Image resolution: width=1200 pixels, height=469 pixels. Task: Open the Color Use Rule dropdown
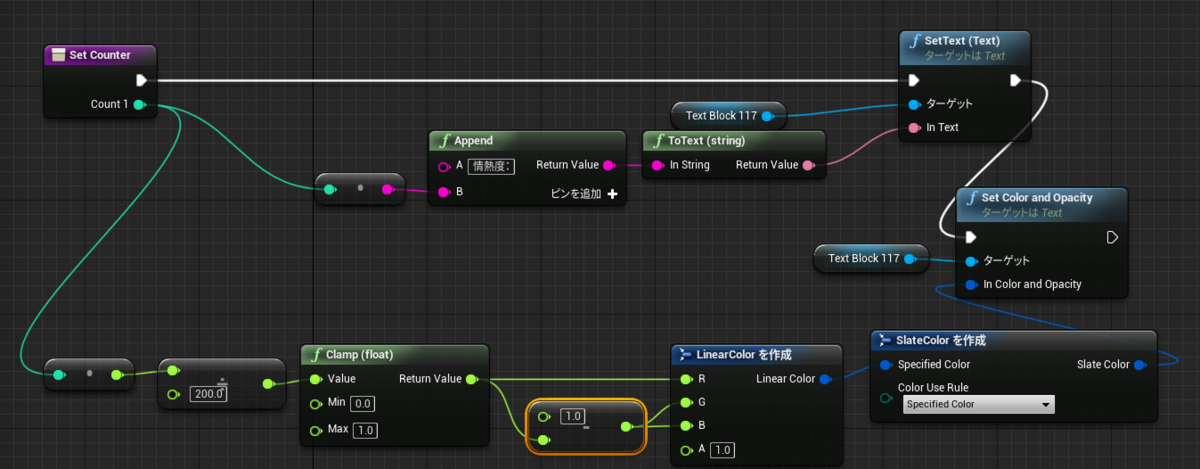[x=978, y=405]
